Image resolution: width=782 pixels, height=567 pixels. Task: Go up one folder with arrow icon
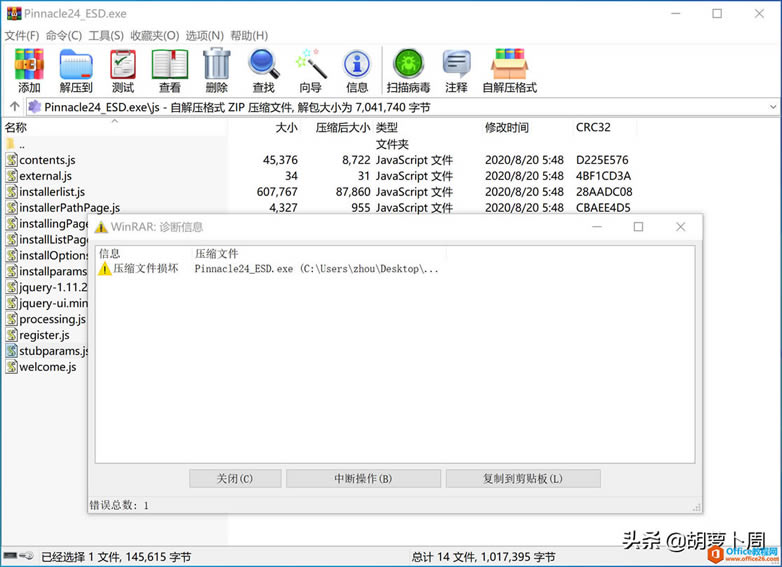click(x=14, y=106)
